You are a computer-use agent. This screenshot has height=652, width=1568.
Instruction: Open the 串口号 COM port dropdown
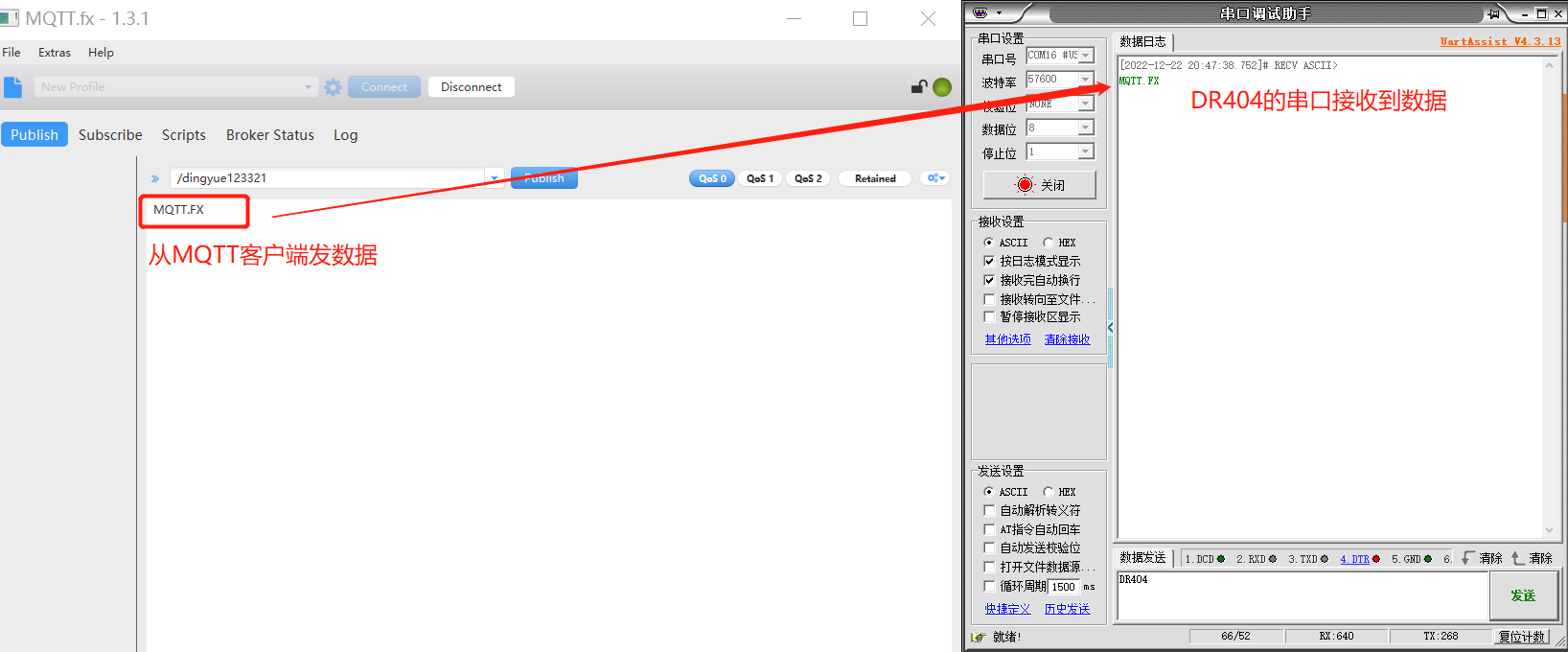pyautogui.click(x=1085, y=56)
